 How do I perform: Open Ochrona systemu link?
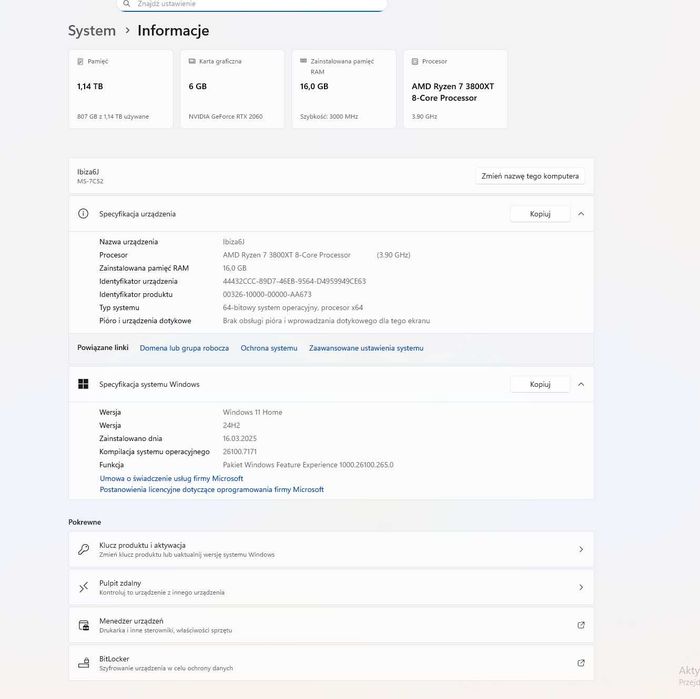269,348
